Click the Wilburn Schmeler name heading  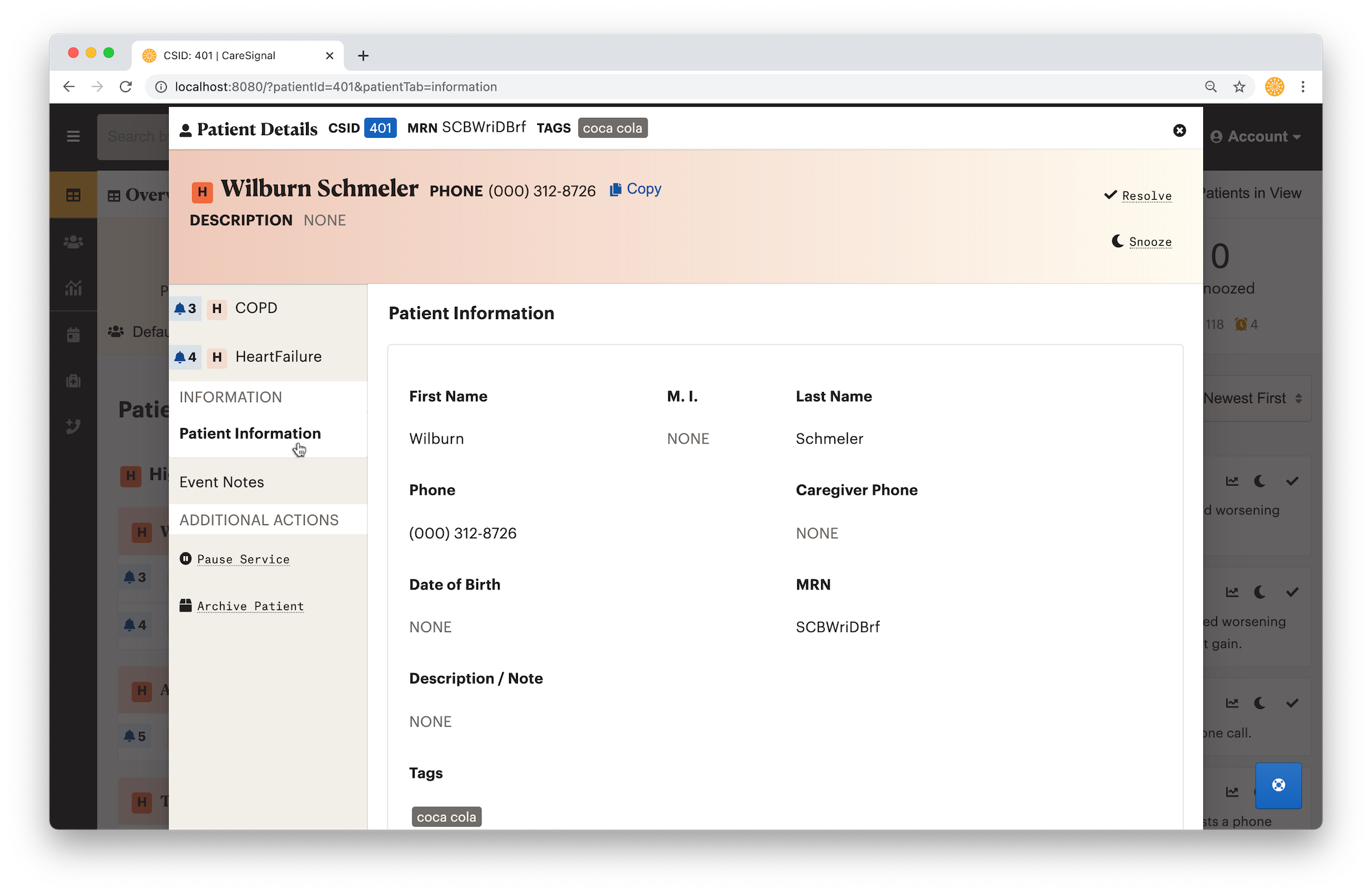pyautogui.click(x=320, y=188)
